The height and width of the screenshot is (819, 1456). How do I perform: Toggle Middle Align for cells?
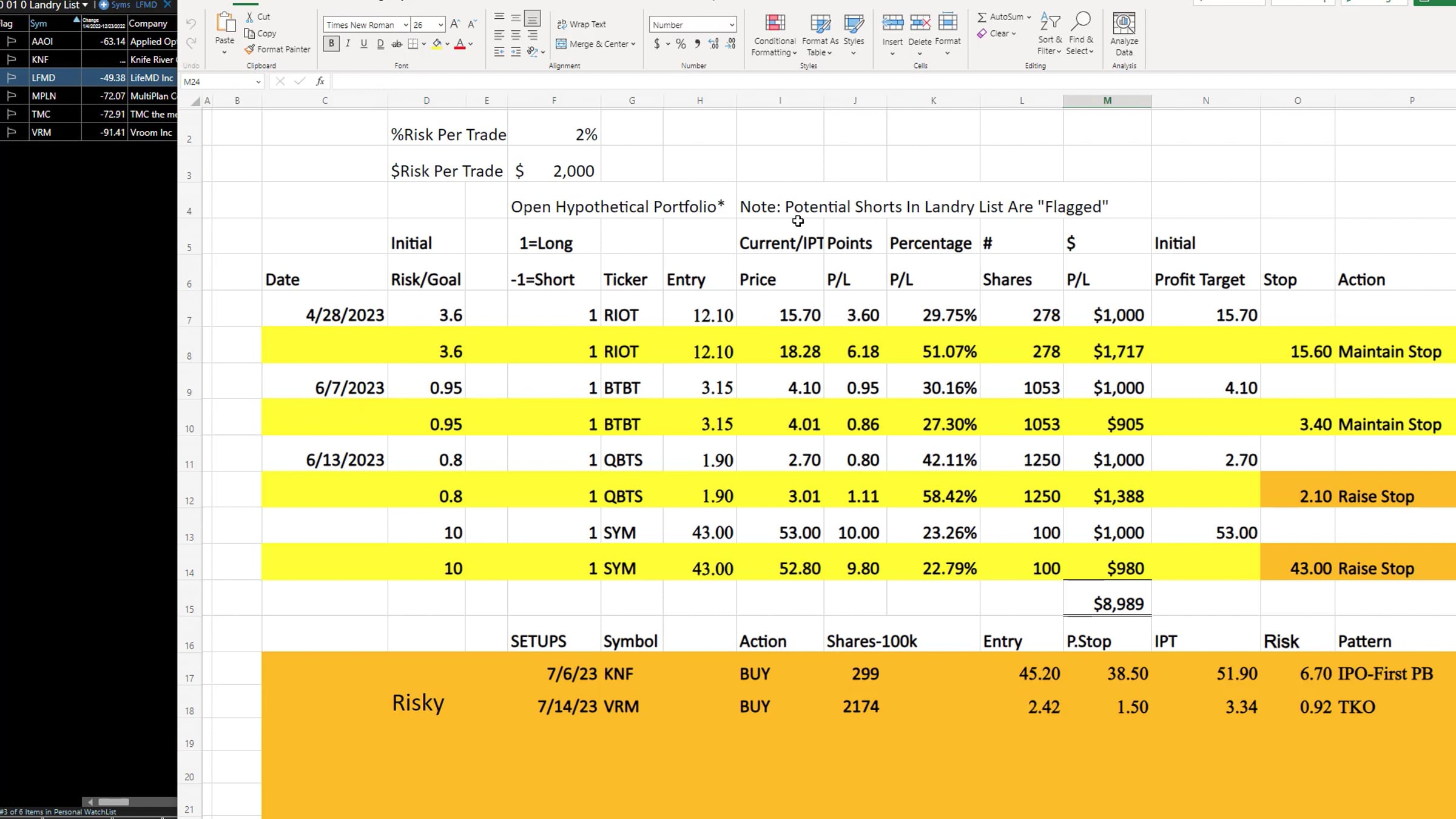pos(516,18)
